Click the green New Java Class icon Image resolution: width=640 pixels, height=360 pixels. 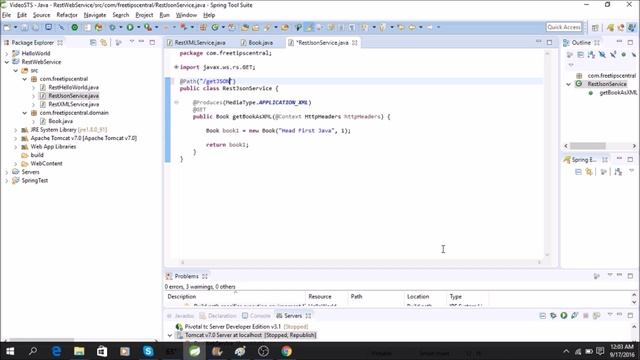pyautogui.click(x=215, y=27)
